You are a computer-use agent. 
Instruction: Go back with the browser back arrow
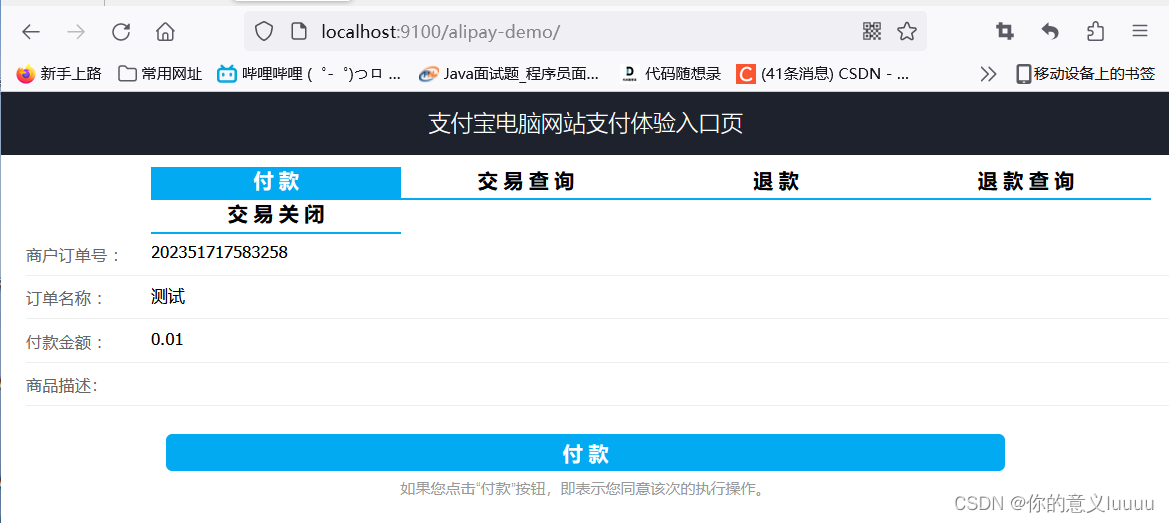click(31, 31)
